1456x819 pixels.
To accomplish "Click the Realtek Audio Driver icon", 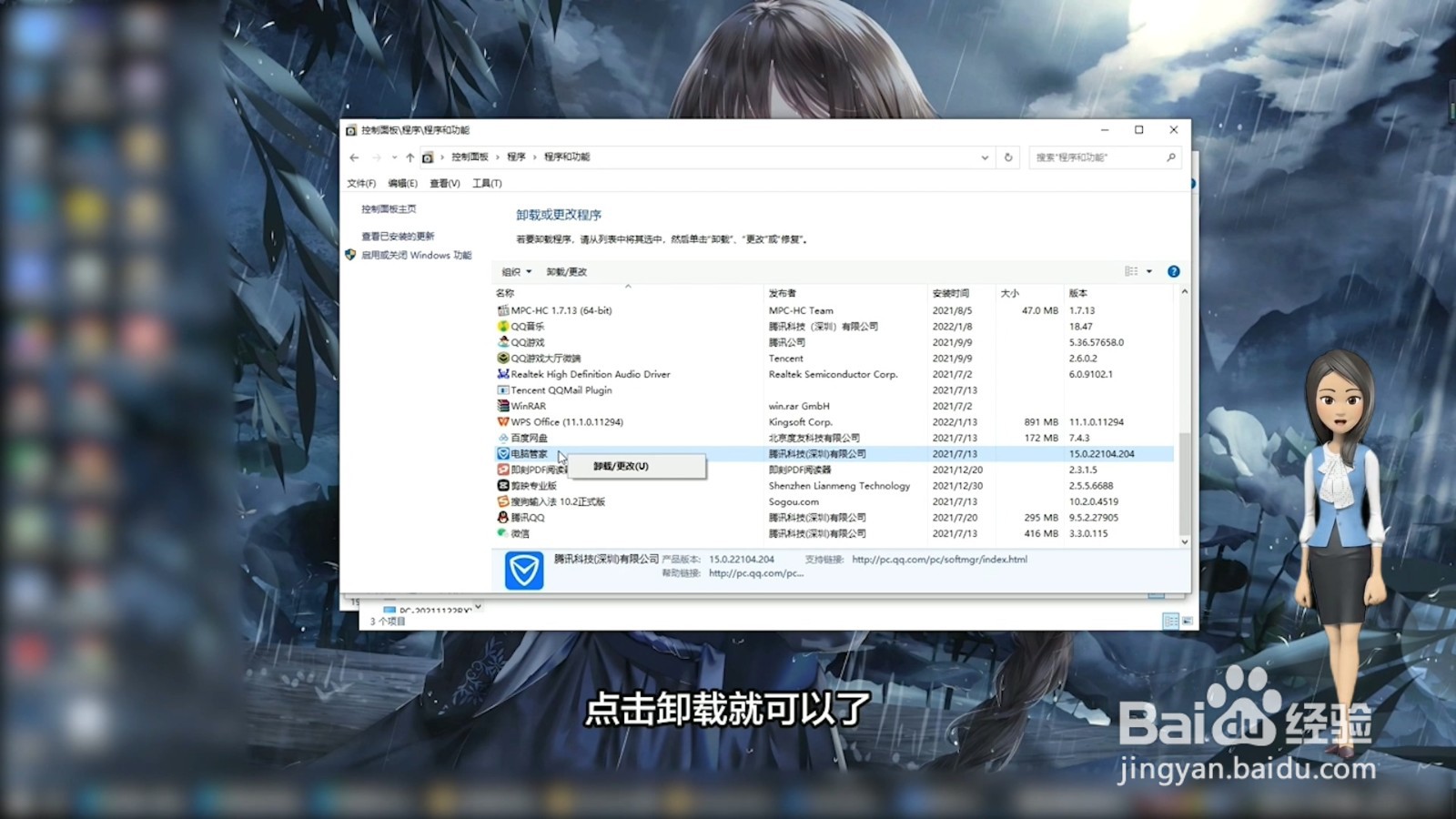I will click(502, 374).
